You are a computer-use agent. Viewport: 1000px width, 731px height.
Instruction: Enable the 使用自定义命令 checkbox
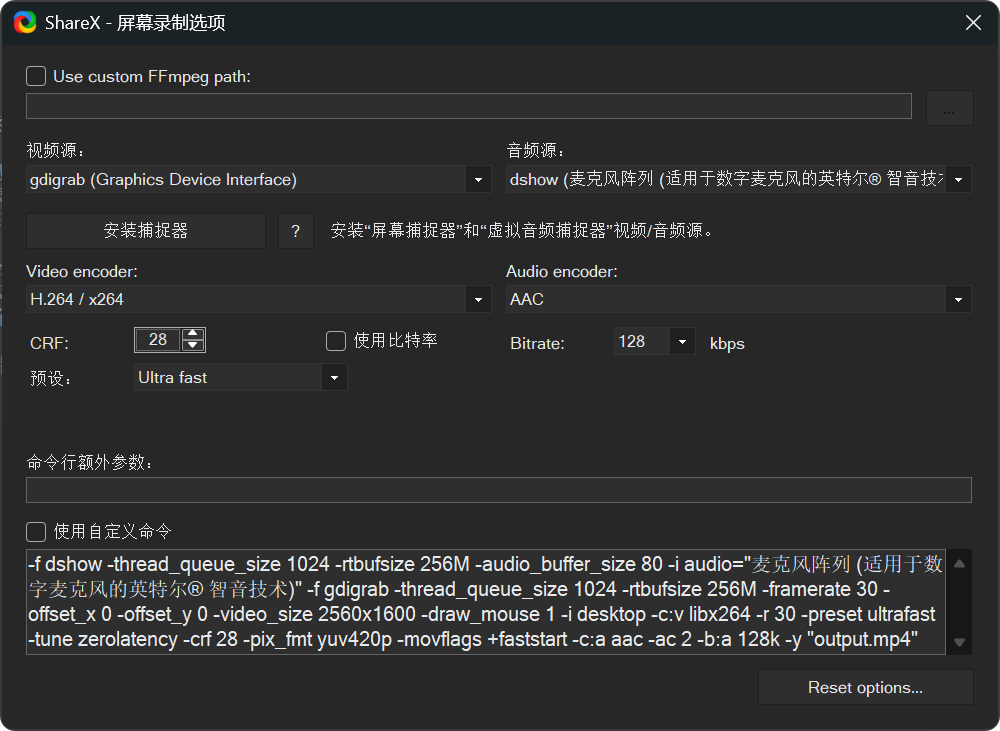pos(35,531)
